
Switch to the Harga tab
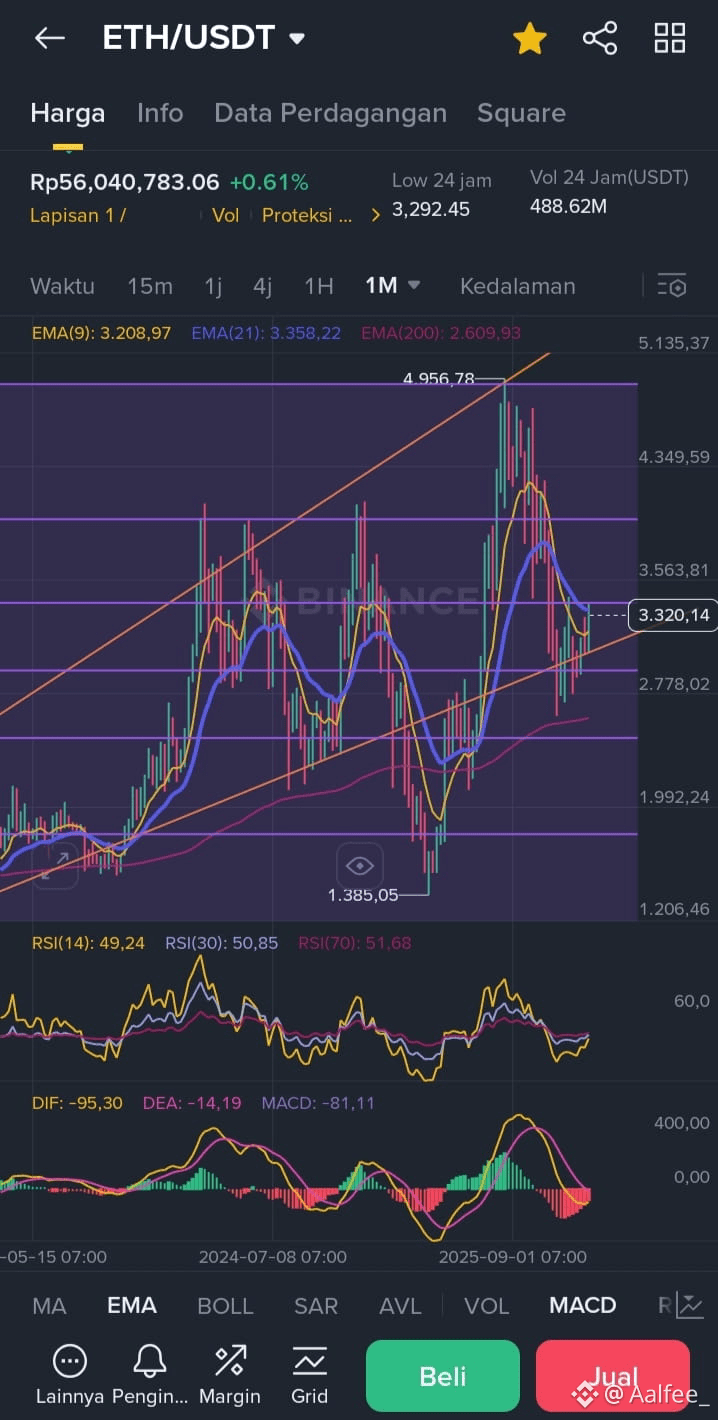click(x=68, y=113)
